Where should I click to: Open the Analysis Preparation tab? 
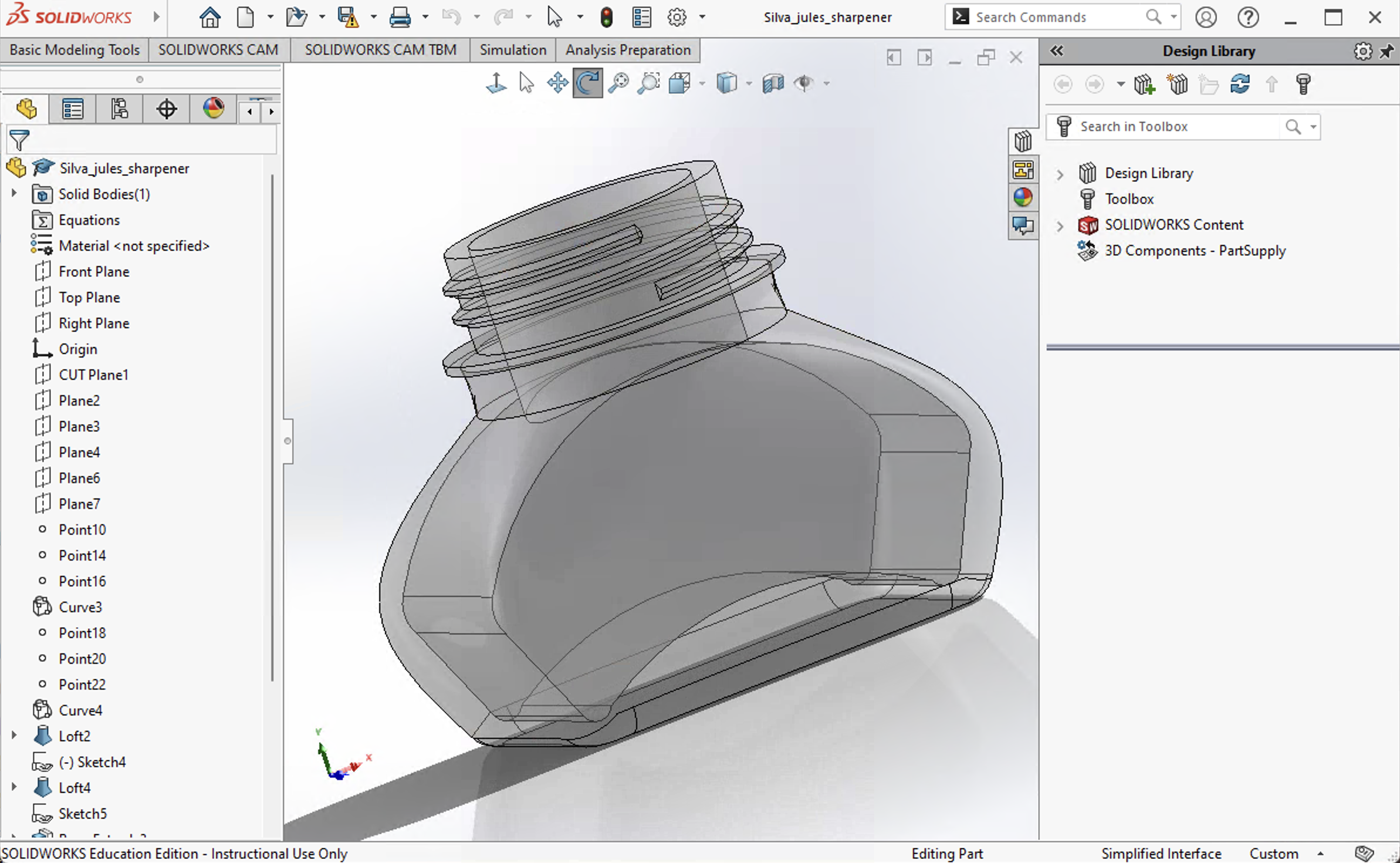(x=628, y=50)
